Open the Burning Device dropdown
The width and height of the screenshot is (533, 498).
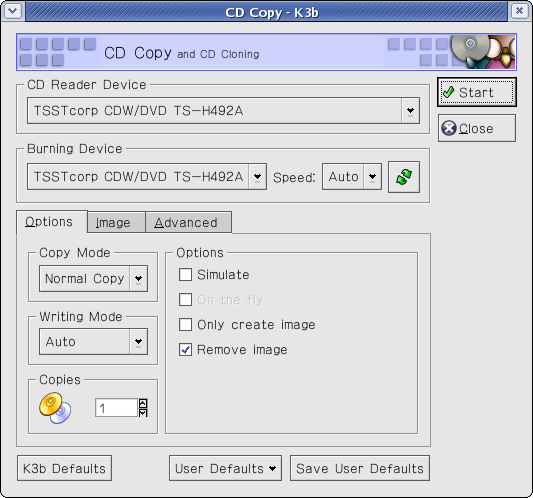tap(147, 176)
